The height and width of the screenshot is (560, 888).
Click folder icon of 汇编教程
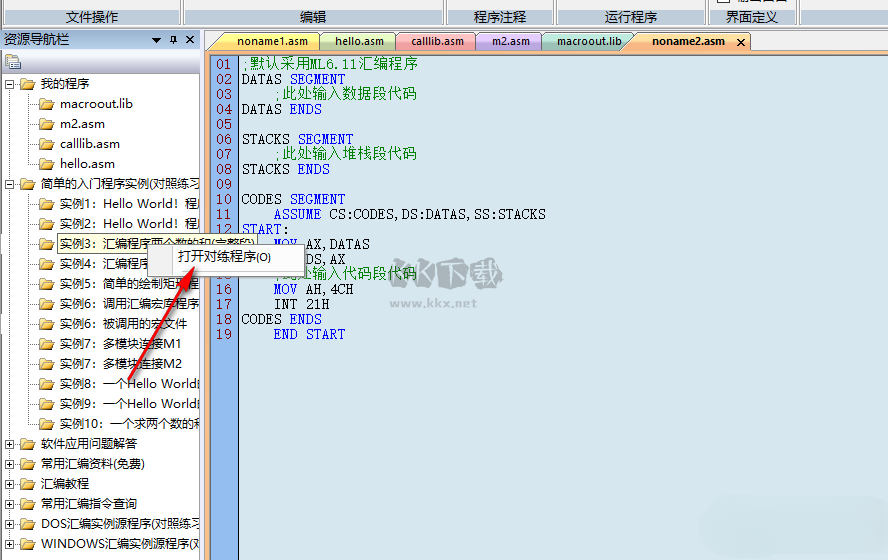[27, 484]
